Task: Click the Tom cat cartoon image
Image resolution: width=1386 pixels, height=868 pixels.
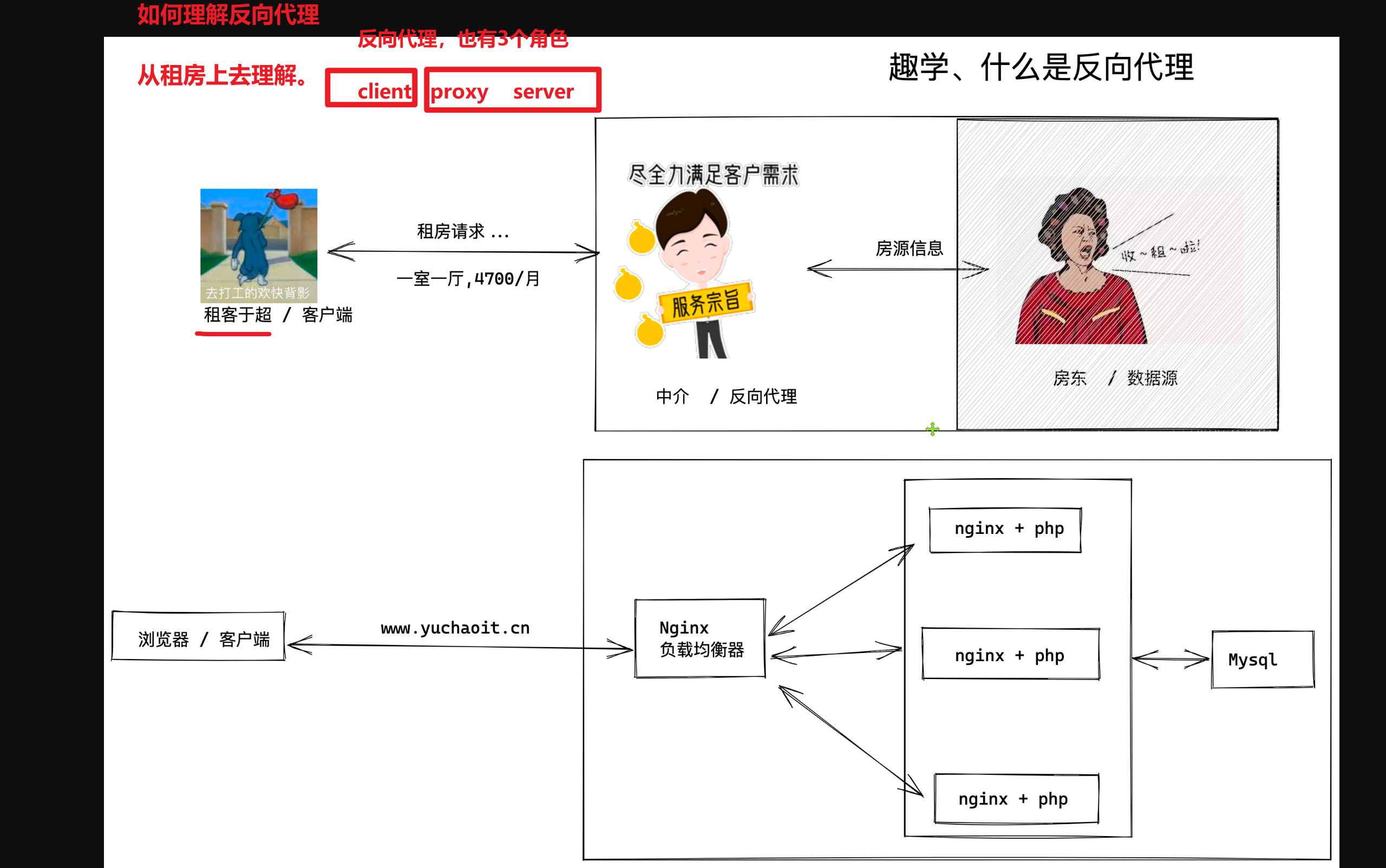Action: coord(259,245)
